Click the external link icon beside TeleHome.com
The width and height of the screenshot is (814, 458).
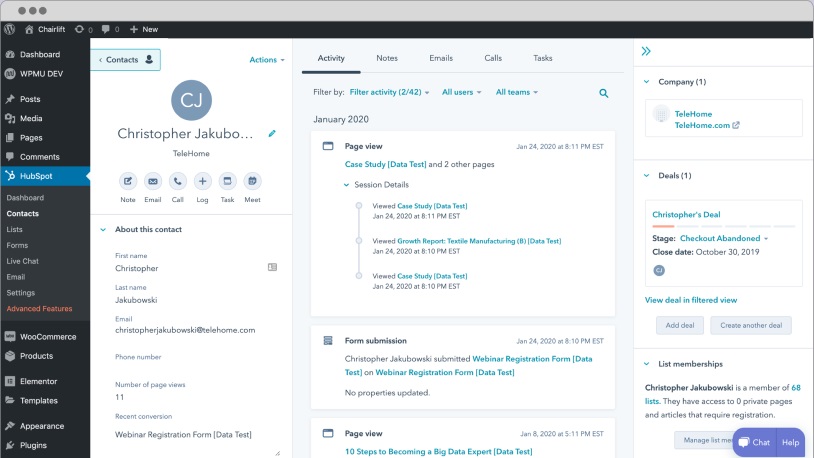pos(736,125)
